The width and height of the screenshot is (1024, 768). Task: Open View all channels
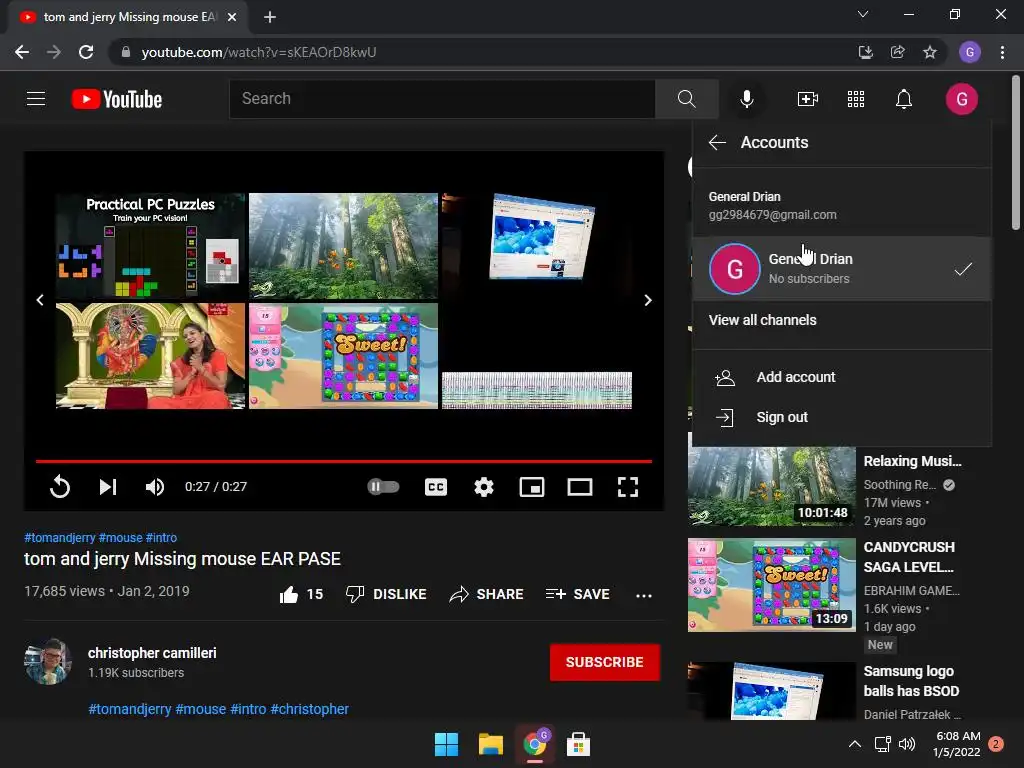[763, 320]
